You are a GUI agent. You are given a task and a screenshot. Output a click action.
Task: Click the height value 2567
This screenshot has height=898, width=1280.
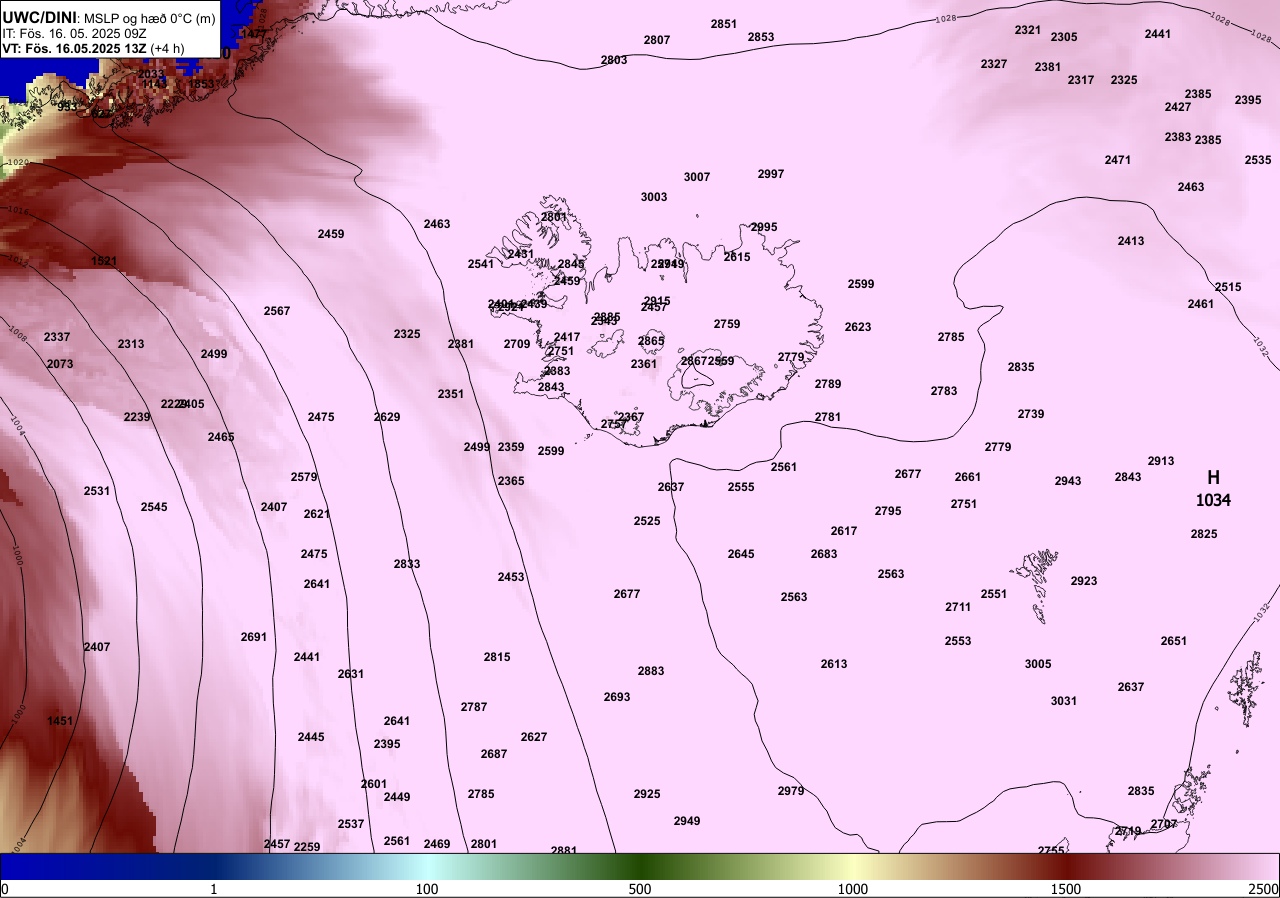pyautogui.click(x=277, y=311)
